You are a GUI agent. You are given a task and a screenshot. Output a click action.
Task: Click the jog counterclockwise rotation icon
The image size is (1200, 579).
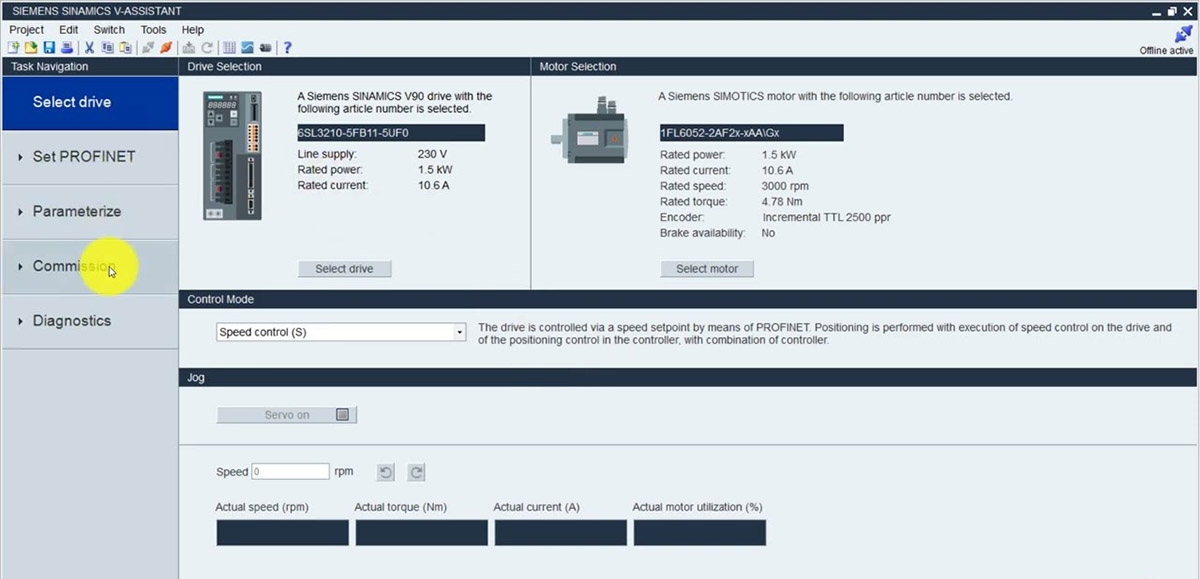point(386,472)
